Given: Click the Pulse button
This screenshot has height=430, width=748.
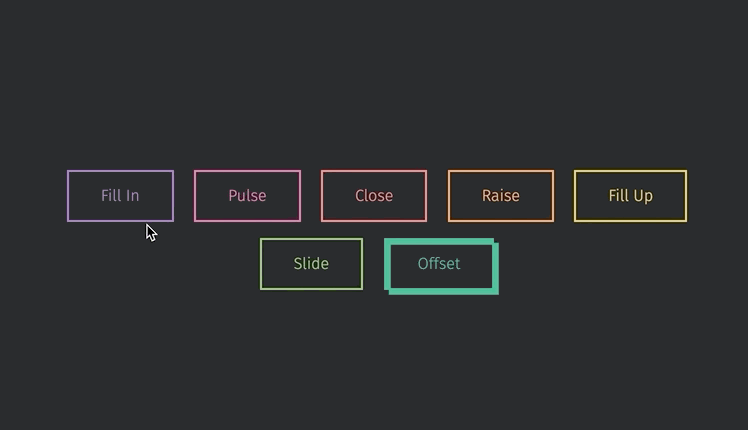Looking at the screenshot, I should (x=247, y=196).
